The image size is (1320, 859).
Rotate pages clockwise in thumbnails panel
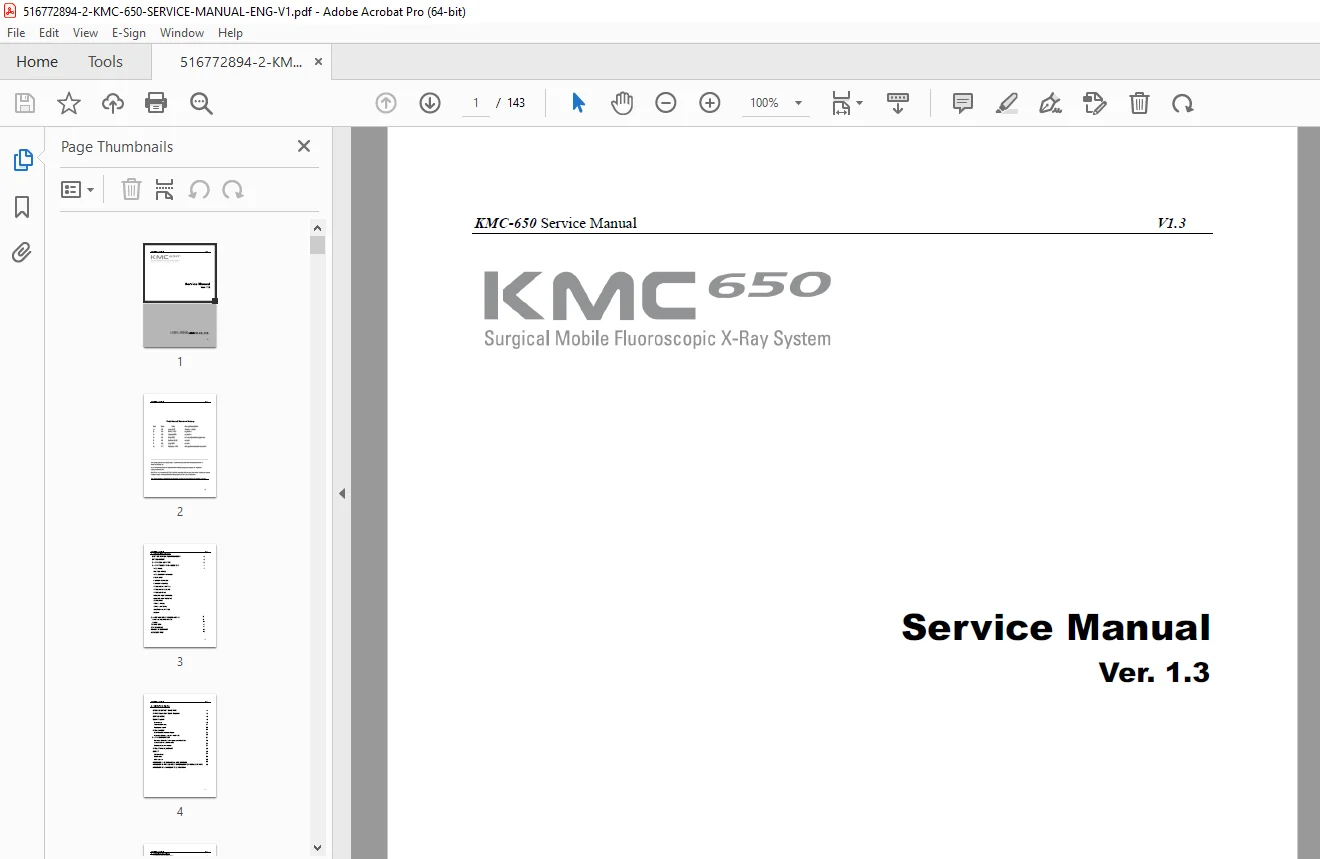(233, 190)
